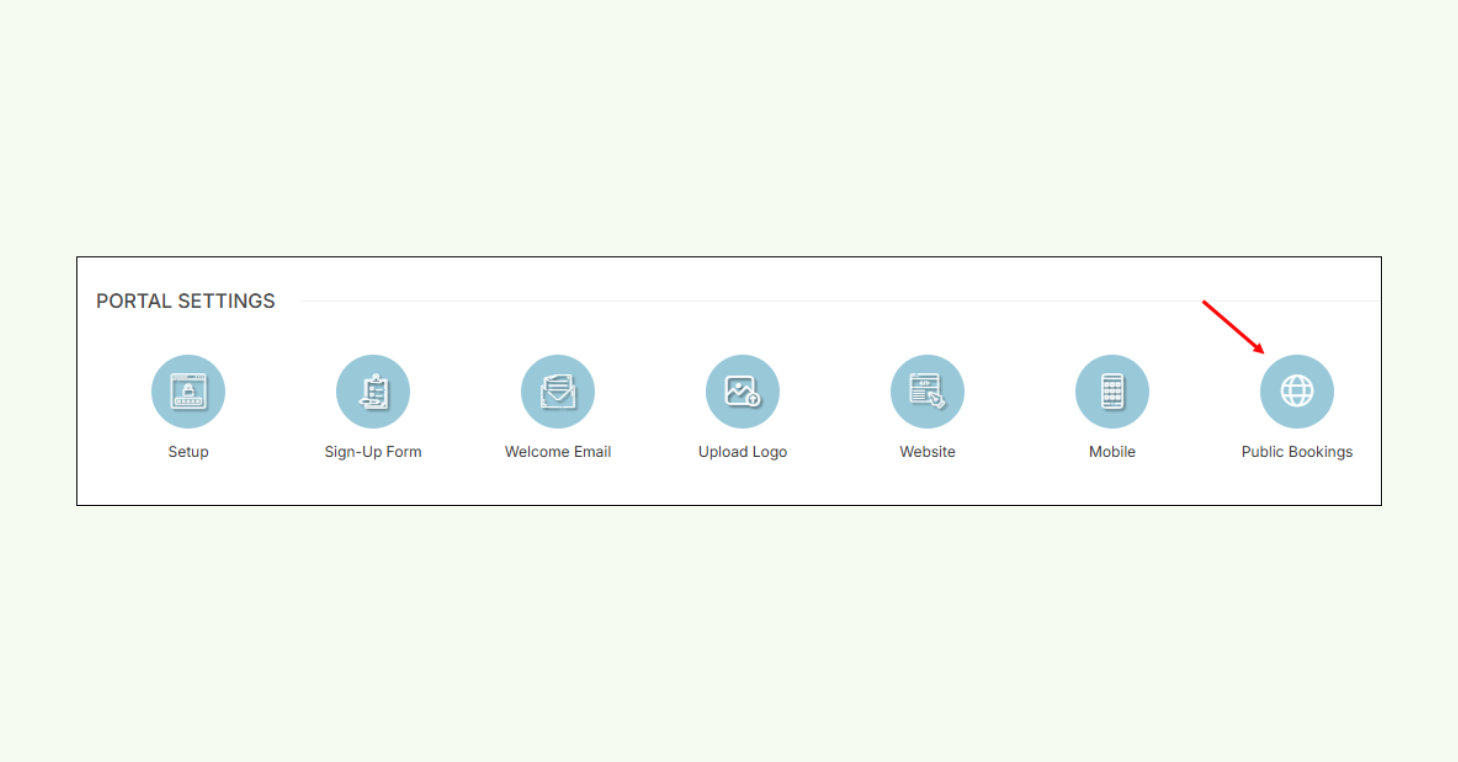Open the website-pointer icon for Website

tap(927, 391)
